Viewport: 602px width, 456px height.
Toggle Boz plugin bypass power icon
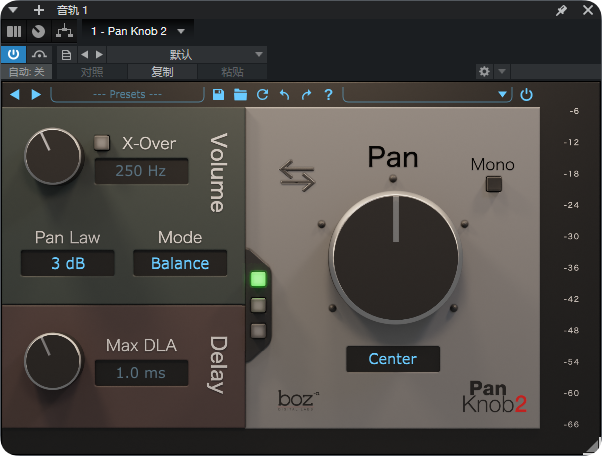tap(526, 94)
